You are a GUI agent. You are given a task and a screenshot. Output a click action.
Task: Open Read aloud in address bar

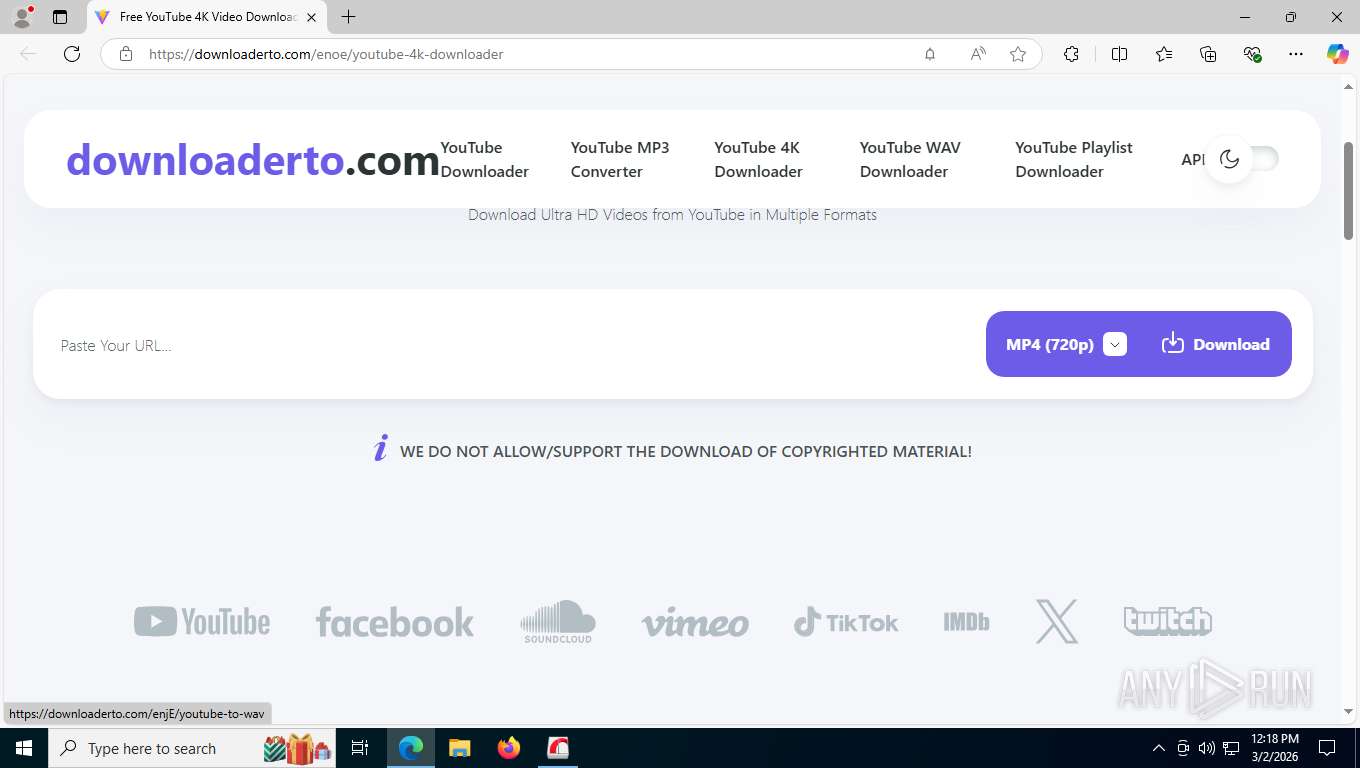(x=978, y=54)
